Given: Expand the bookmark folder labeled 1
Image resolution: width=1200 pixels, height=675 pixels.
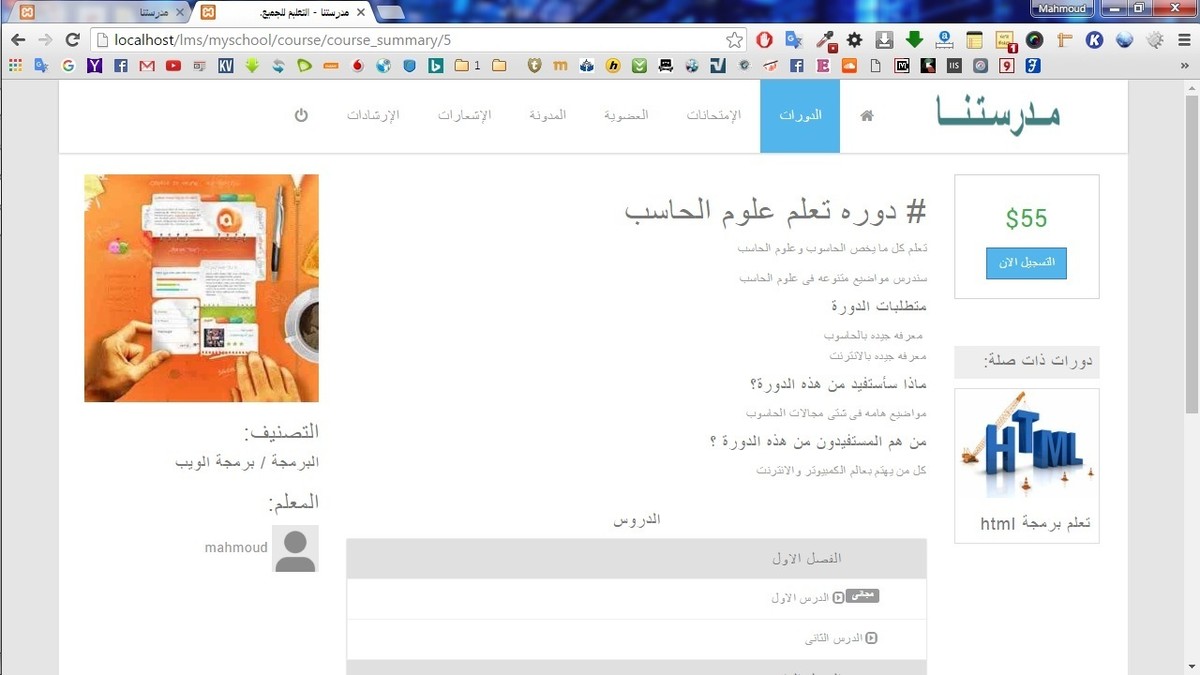Looking at the screenshot, I should coord(467,66).
